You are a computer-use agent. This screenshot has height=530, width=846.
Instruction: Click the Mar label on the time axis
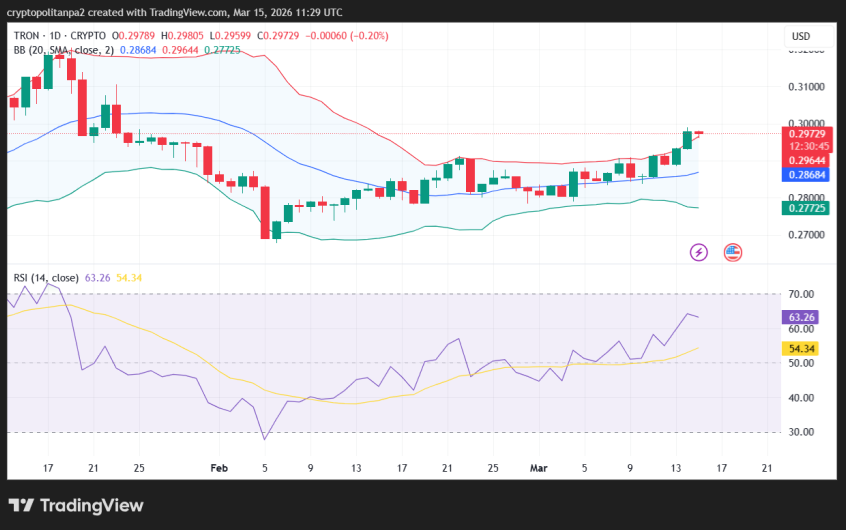point(540,467)
